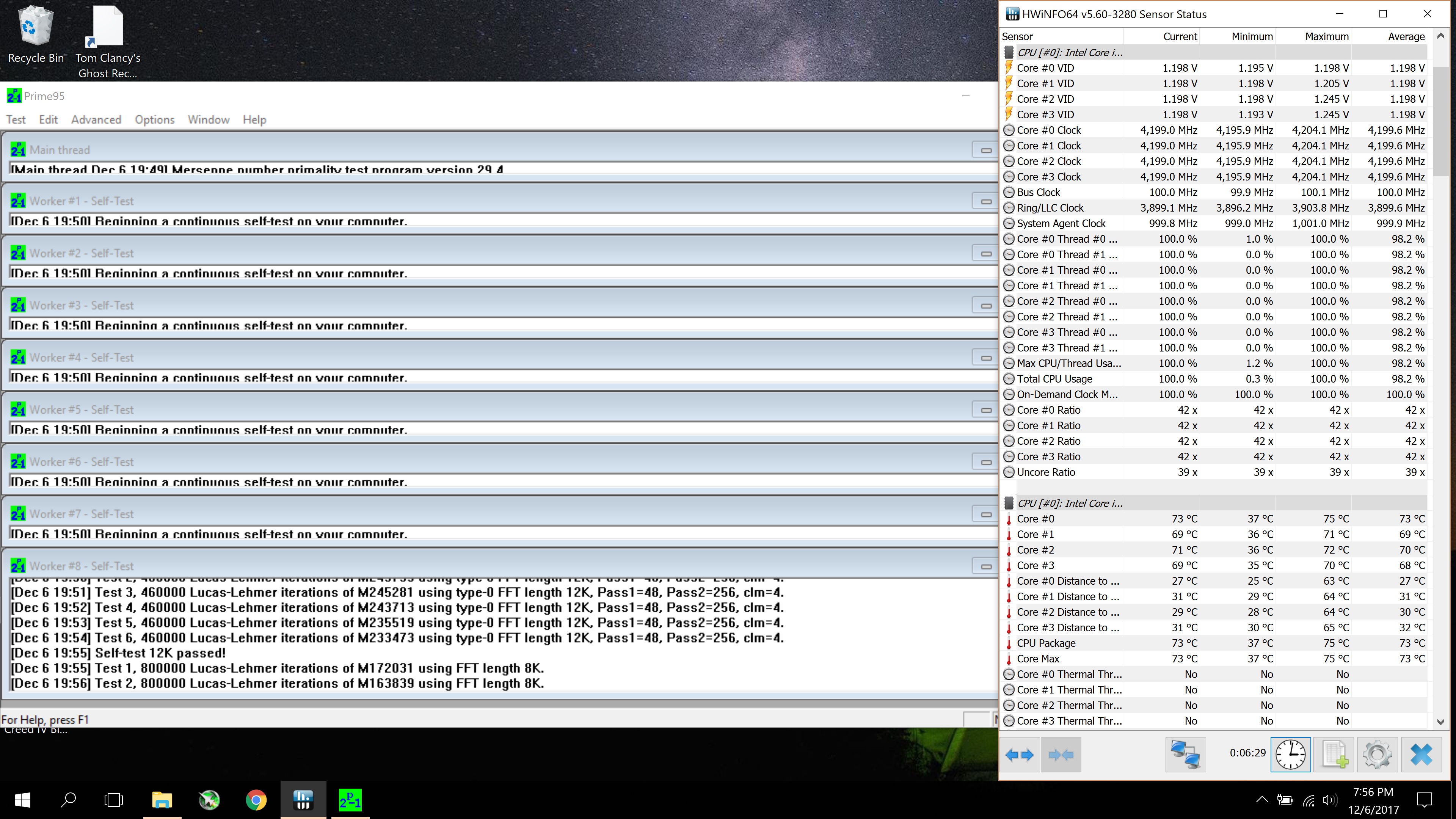Open the volume control in system tray
The image size is (1456, 819).
(1329, 800)
